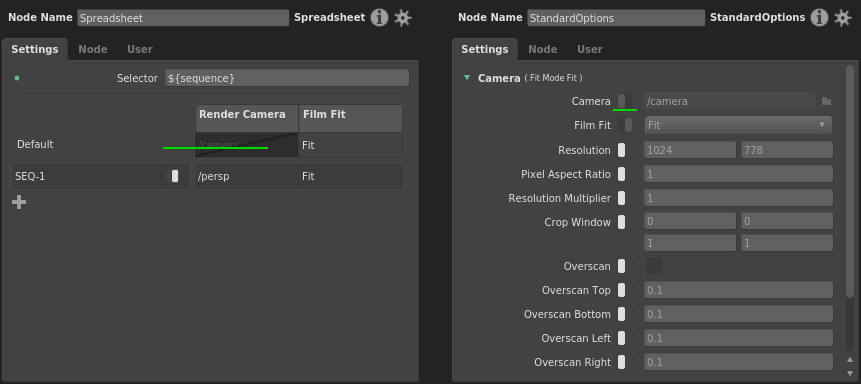Open Spreadsheet node gear menu
Viewport: 861px width, 384px height.
pyautogui.click(x=402, y=18)
